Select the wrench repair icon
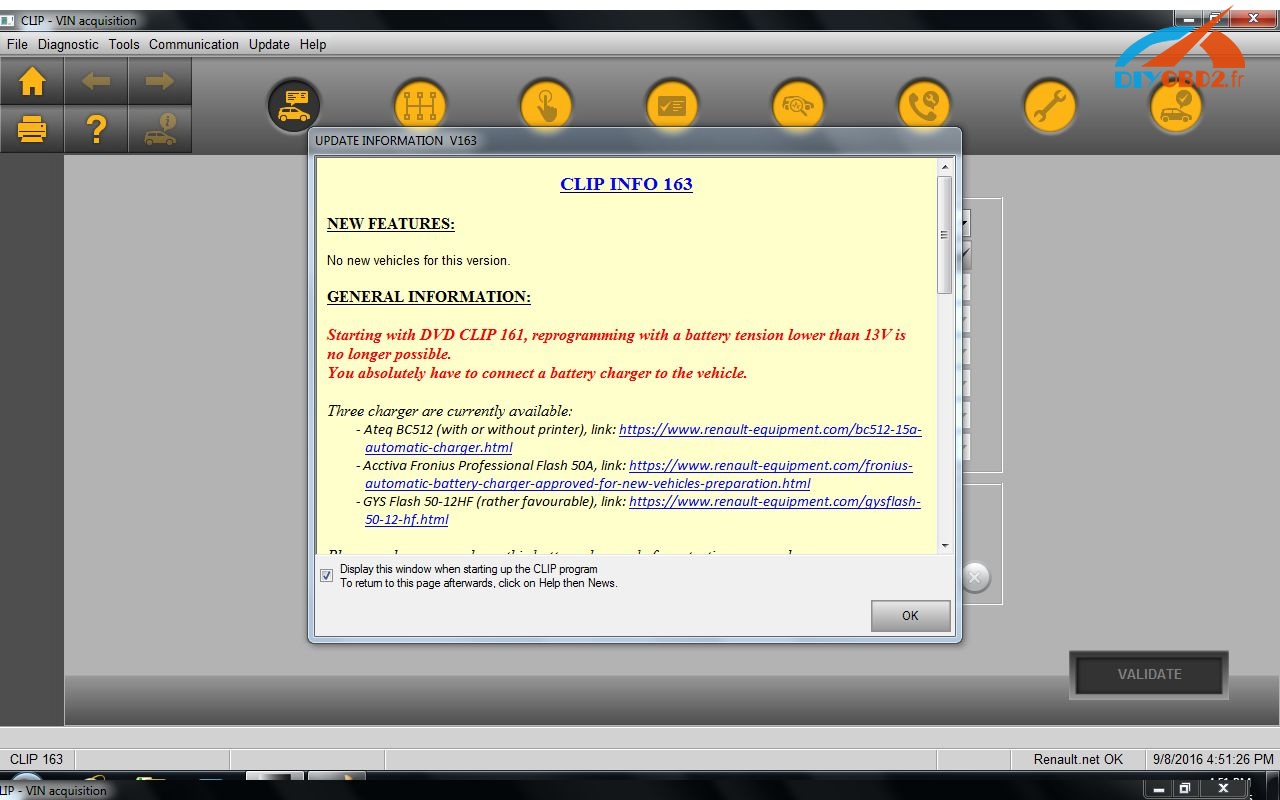 point(1049,104)
